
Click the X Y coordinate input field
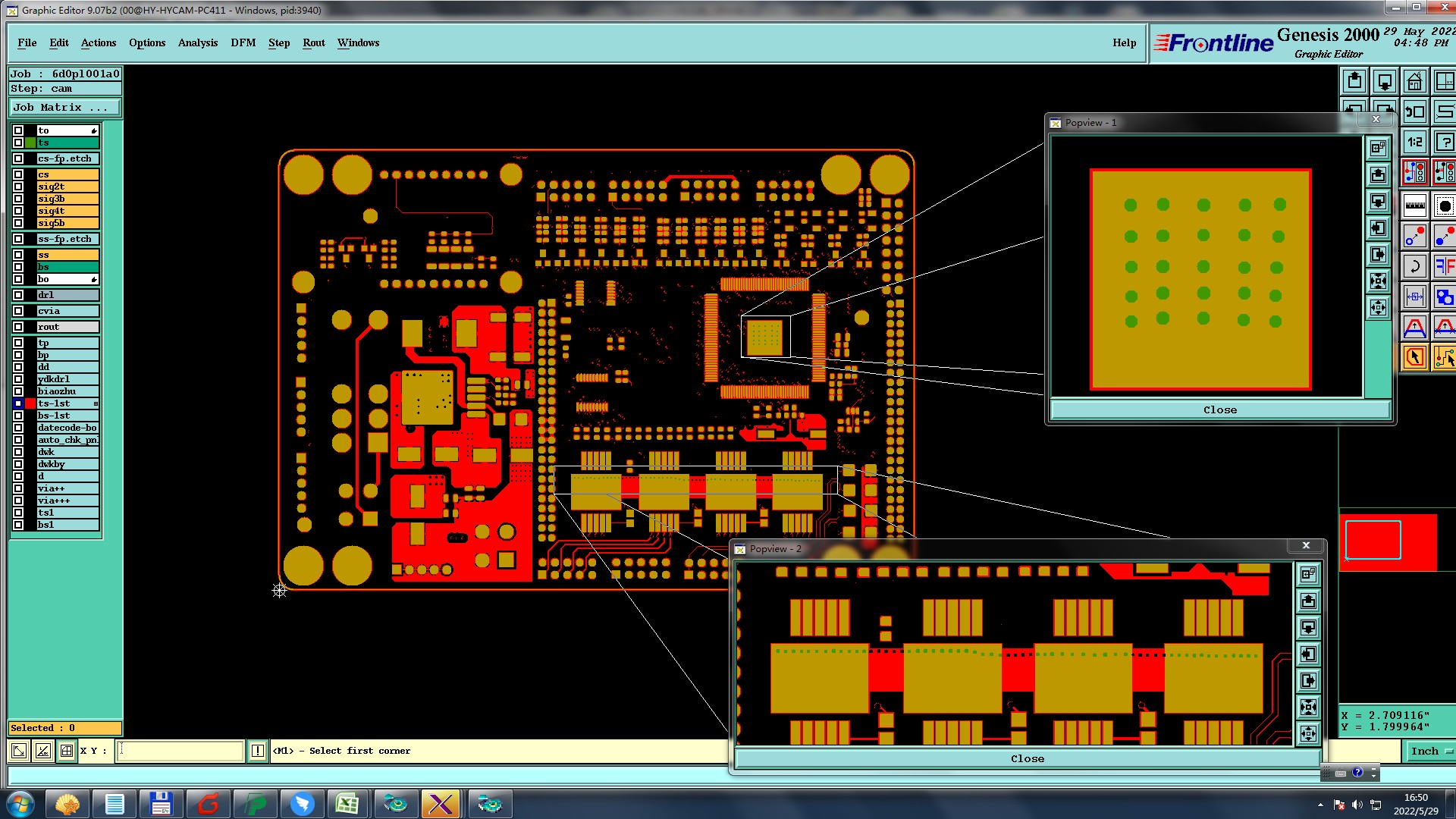(180, 751)
